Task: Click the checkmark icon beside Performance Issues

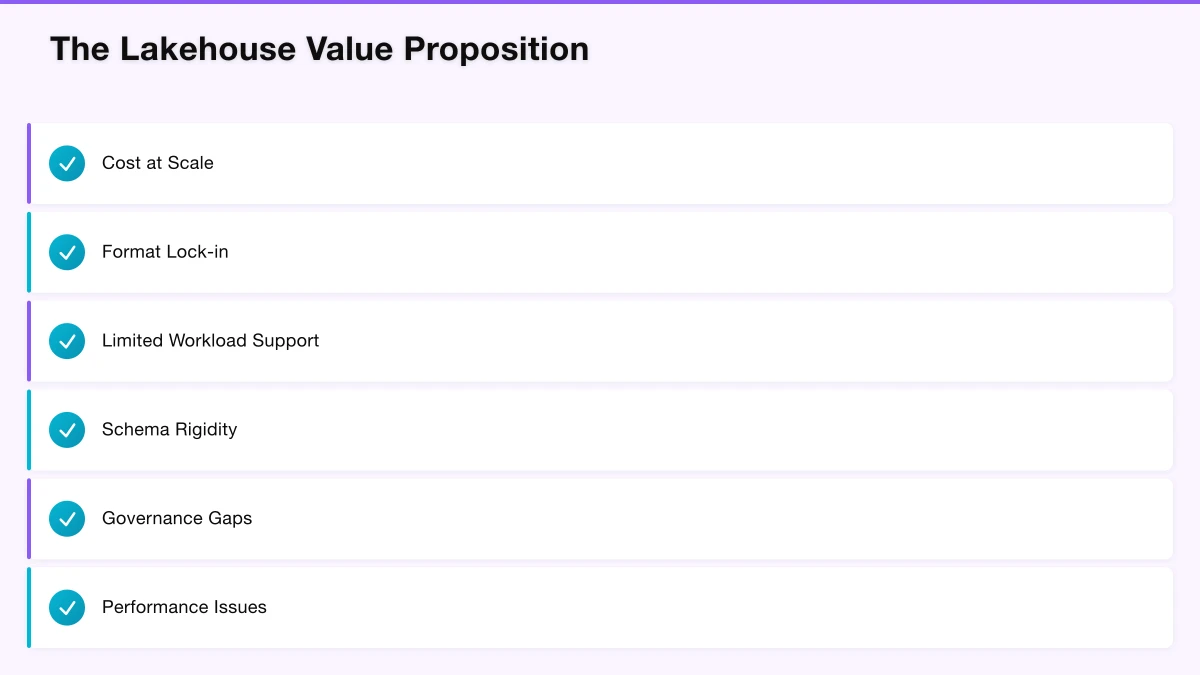Action: pos(67,608)
